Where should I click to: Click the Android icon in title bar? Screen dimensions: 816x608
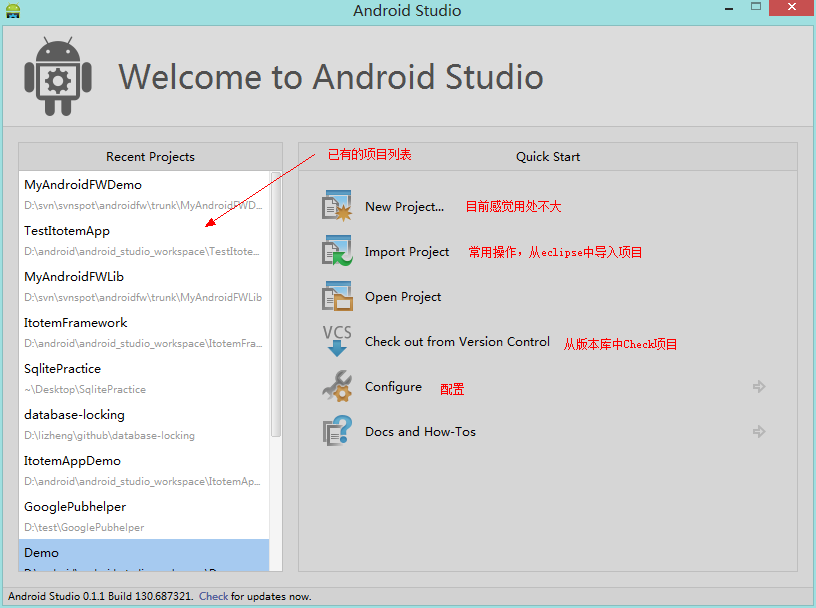pos(12,10)
